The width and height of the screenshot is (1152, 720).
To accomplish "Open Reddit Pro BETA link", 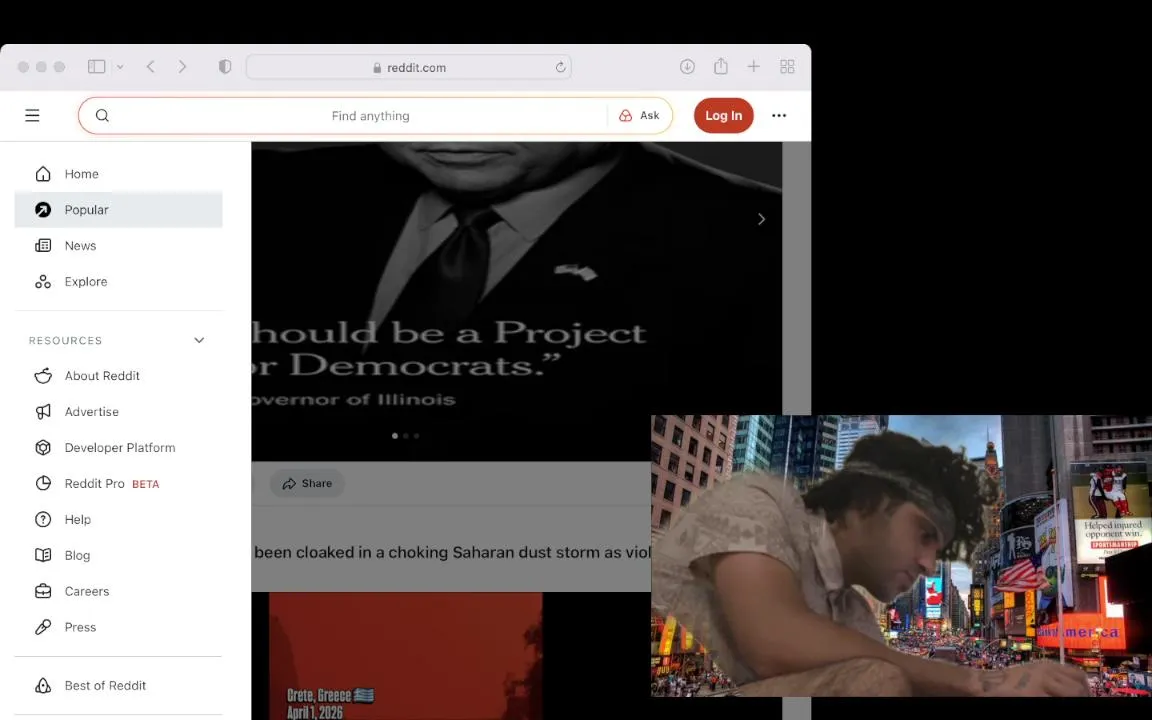I will click(118, 484).
